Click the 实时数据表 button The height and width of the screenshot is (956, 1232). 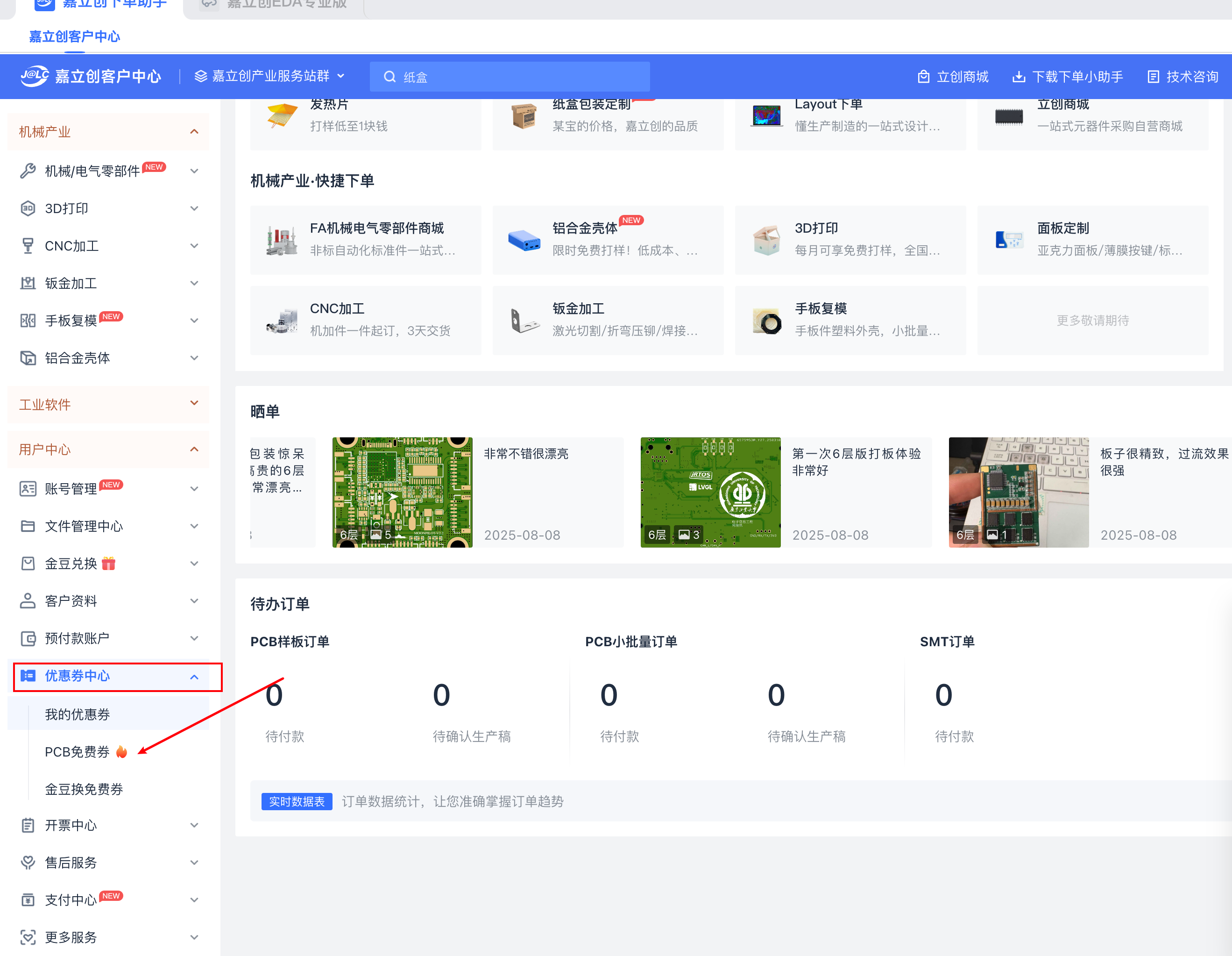tap(297, 801)
